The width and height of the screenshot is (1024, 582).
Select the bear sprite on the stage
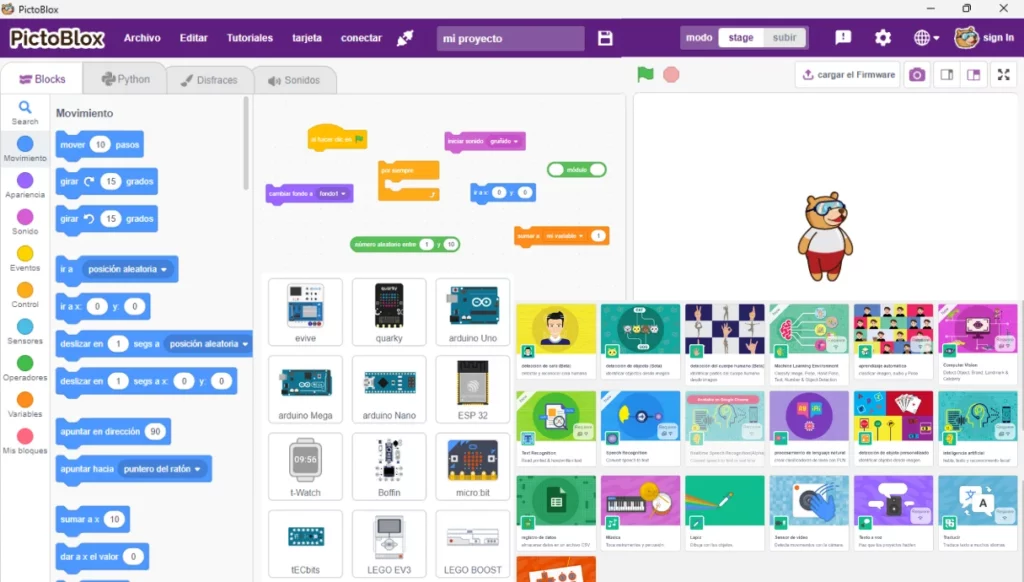click(x=825, y=236)
